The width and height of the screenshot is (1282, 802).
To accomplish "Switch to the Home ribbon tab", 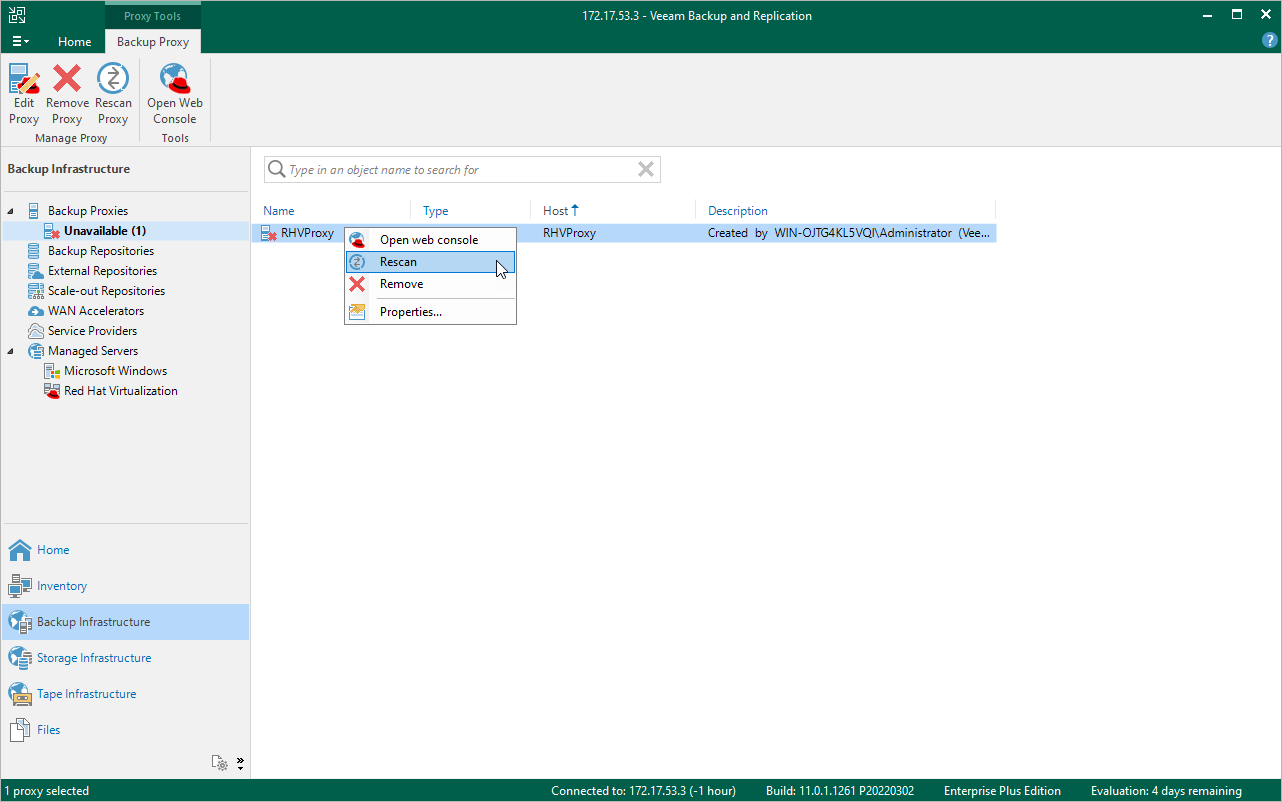I will tap(75, 42).
